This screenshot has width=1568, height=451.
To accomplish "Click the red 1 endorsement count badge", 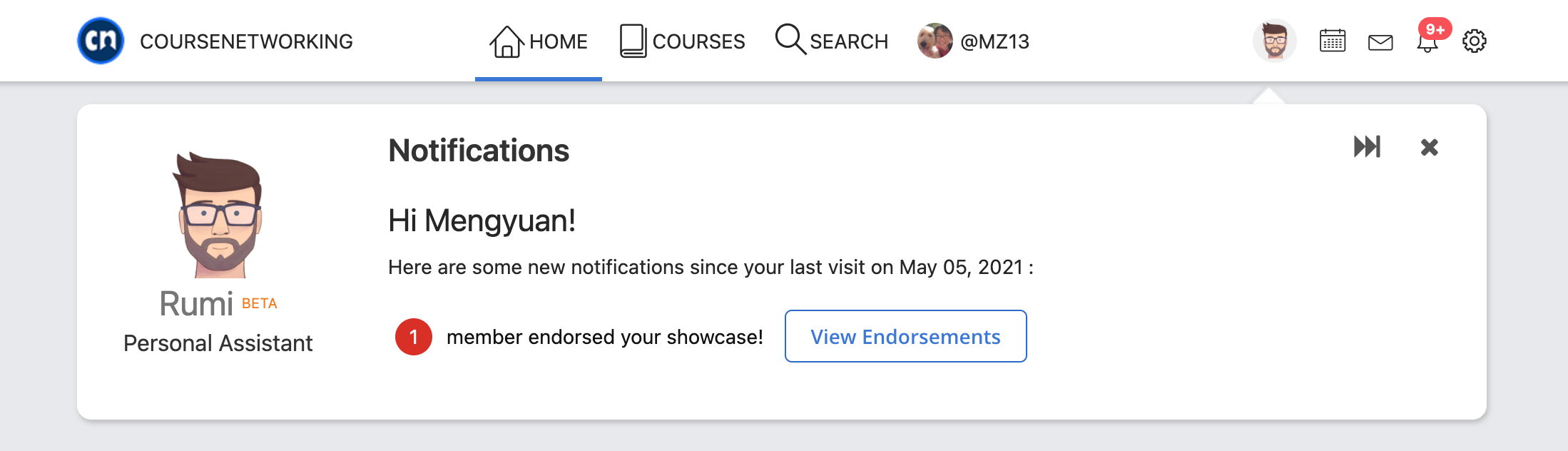I will [414, 337].
